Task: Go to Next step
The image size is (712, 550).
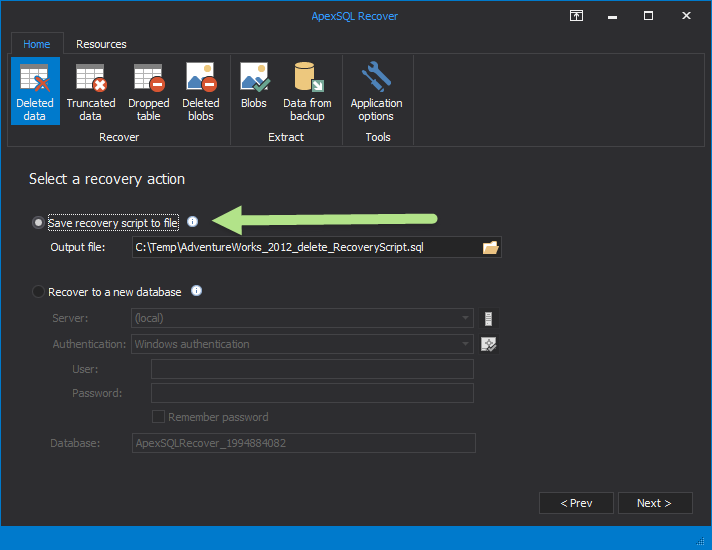Action: point(655,503)
